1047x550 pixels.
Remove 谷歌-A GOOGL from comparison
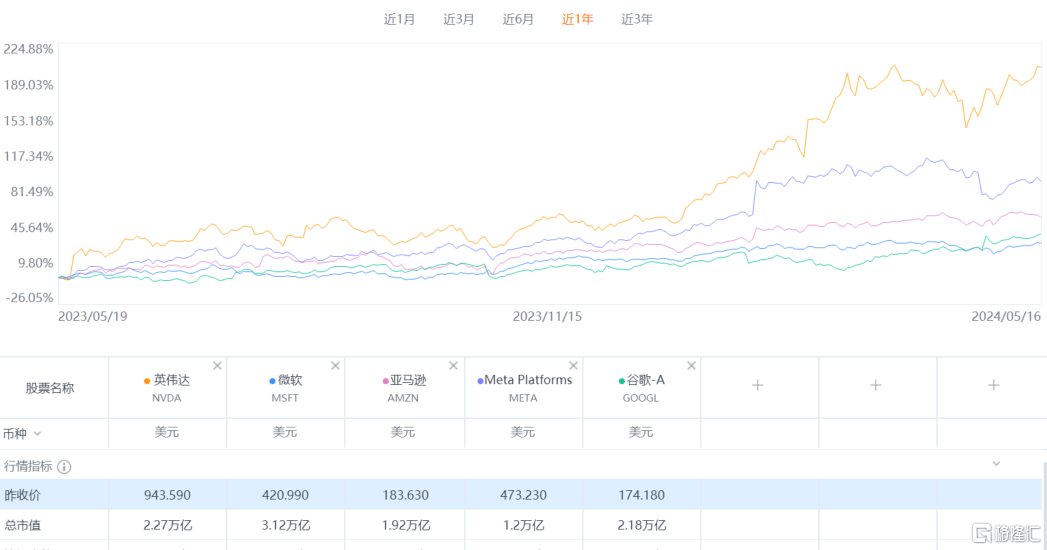click(x=691, y=366)
